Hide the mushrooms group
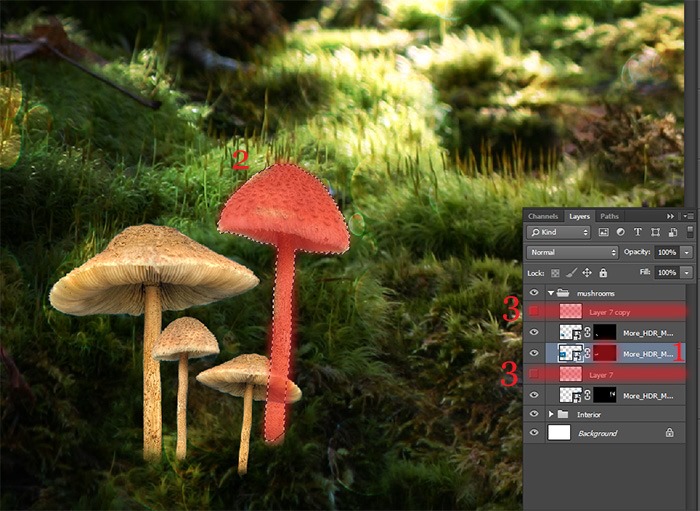700x511 pixels. pyautogui.click(x=534, y=293)
